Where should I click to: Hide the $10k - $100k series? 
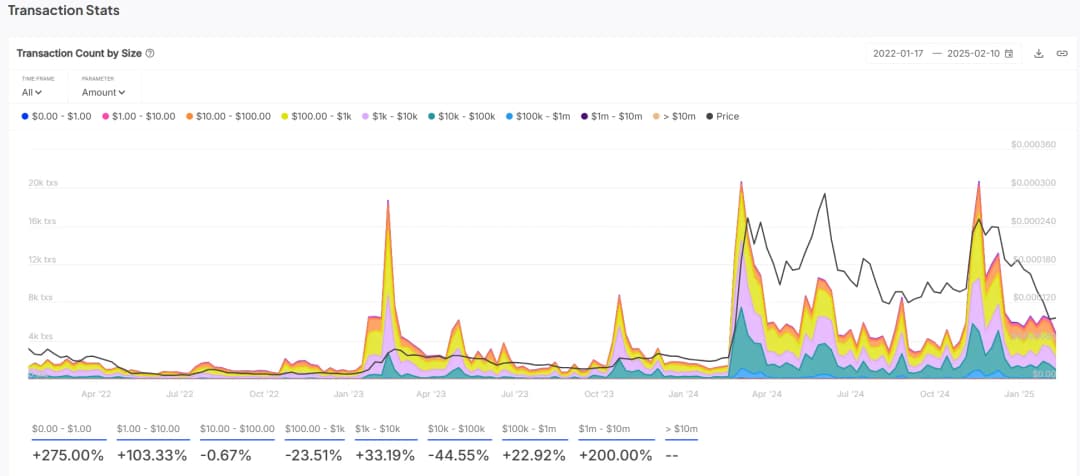pyautogui.click(x=460, y=117)
